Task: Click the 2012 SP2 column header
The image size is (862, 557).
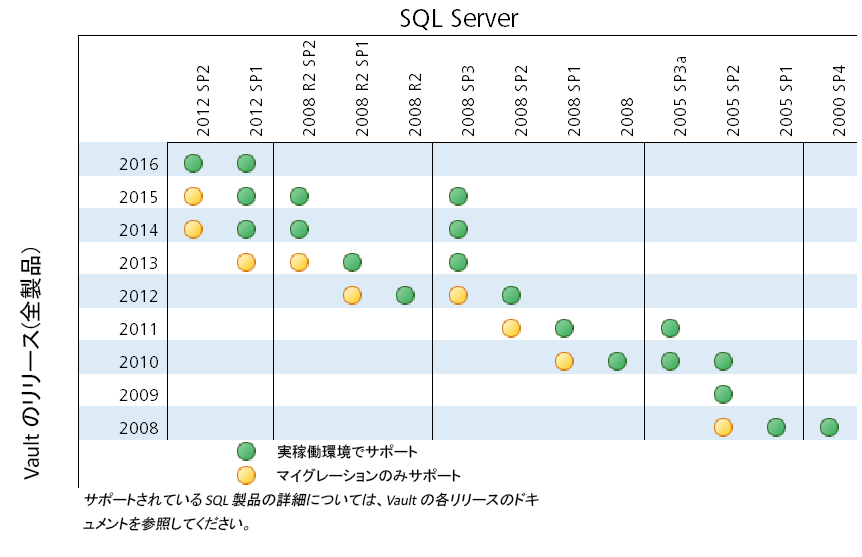Action: pos(203,101)
